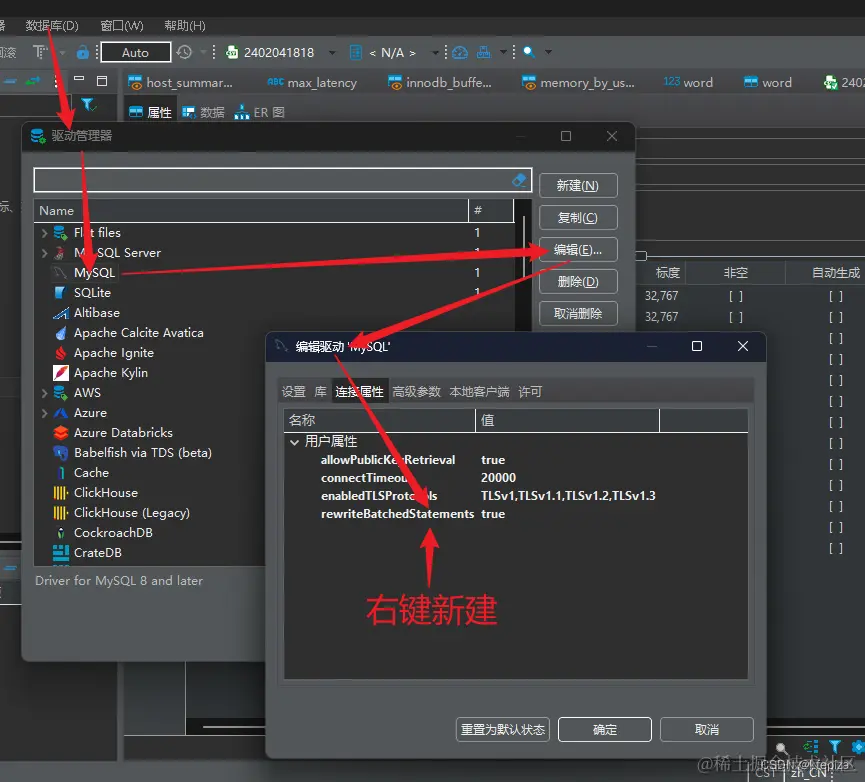The width and height of the screenshot is (865, 782).
Task: Click the value 20000
Action: (498, 478)
